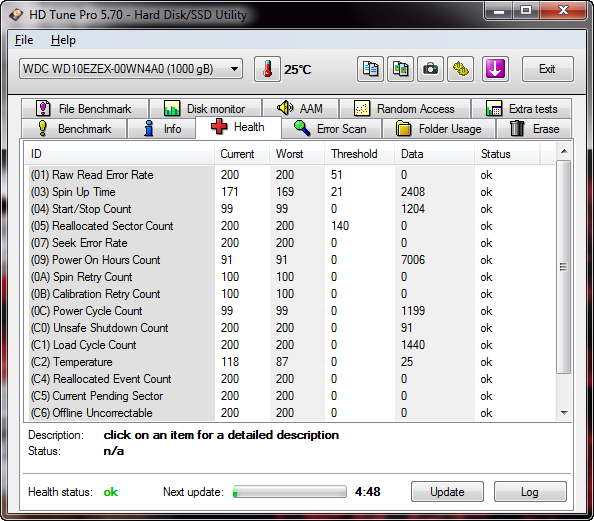Click the copy screenshot to clipboard icon
This screenshot has width=594, height=521.
(400, 69)
